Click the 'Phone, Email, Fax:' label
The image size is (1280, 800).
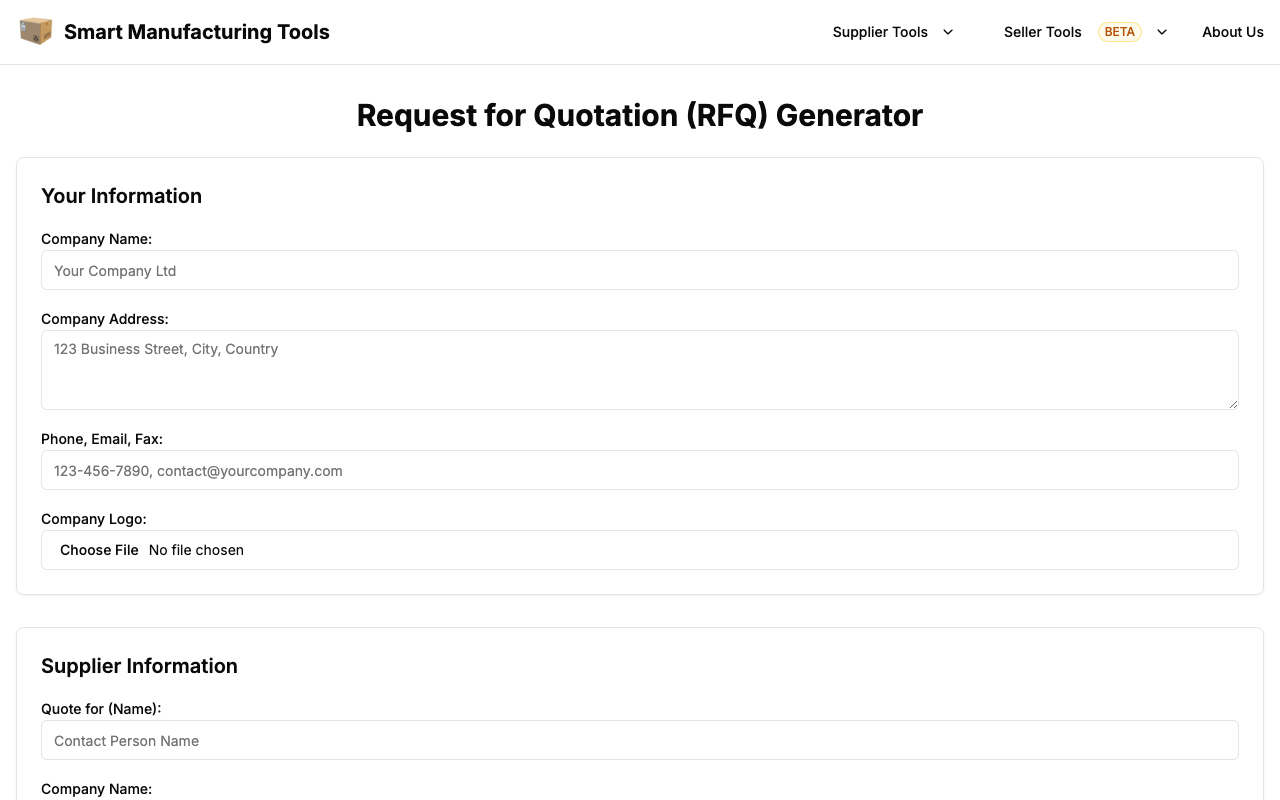pos(102,439)
